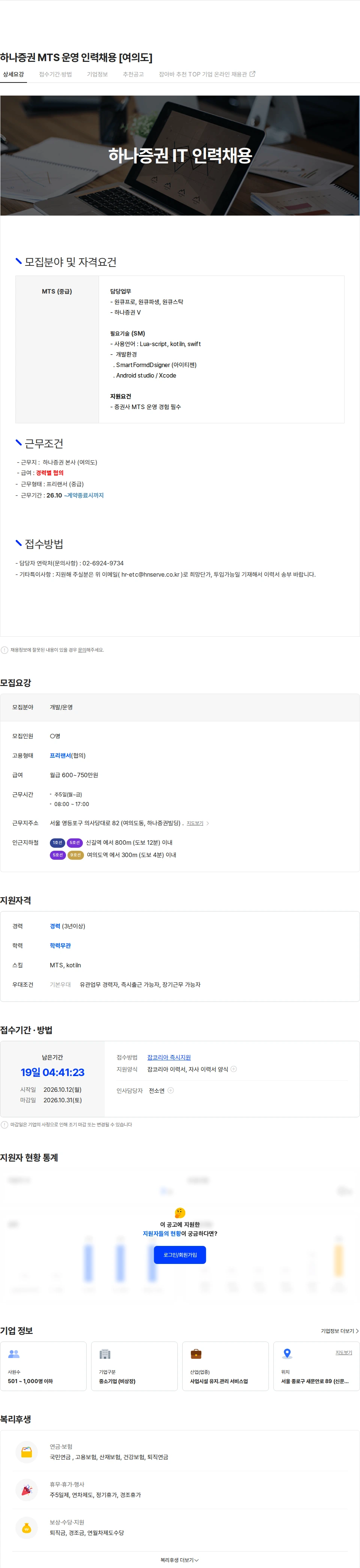Click the 서울 종로구 새문안로 89 address
The image size is (360, 1568).
[315, 1381]
